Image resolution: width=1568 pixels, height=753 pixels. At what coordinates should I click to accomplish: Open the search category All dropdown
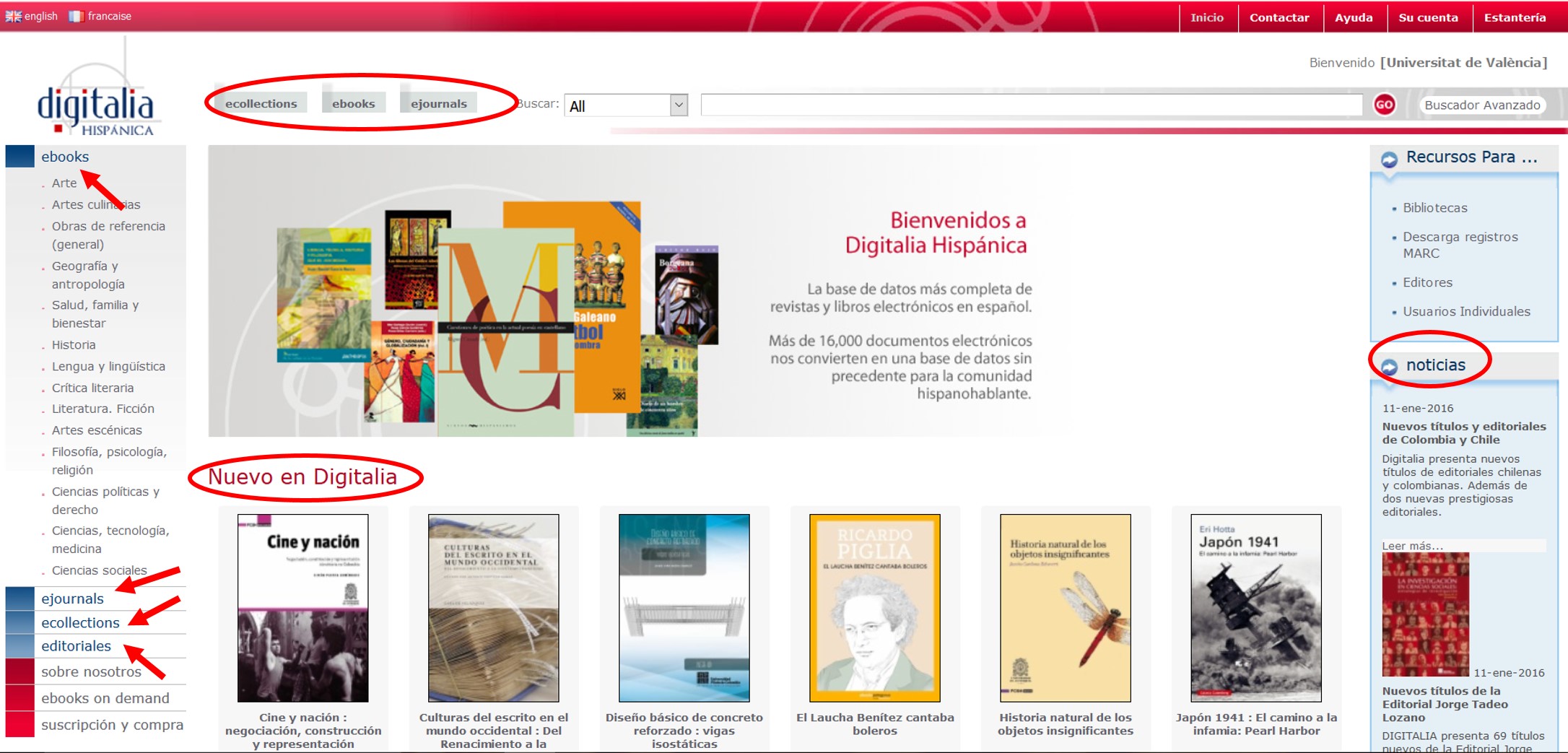click(626, 105)
